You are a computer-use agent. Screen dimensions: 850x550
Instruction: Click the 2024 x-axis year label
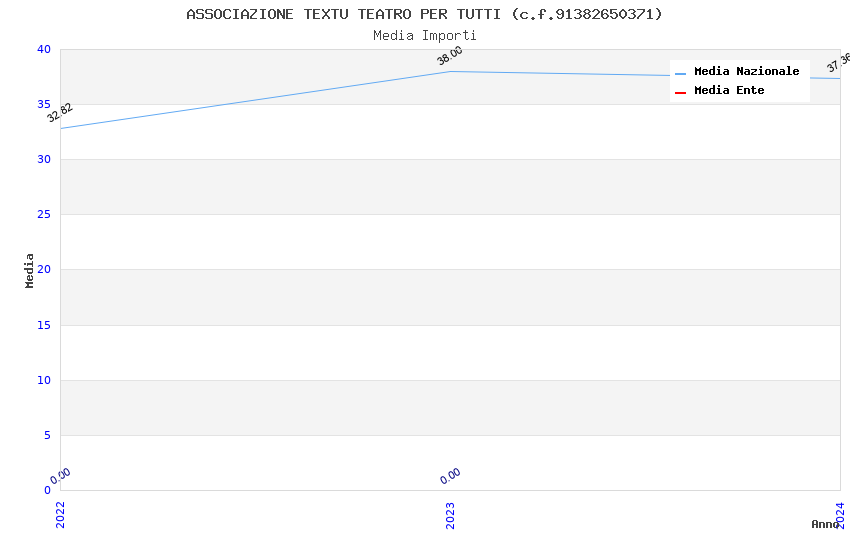(x=840, y=515)
